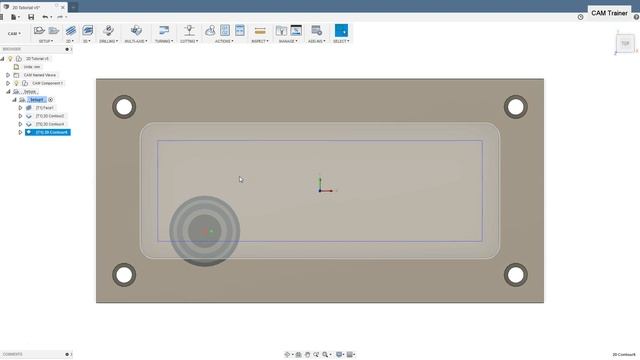Expand the selected 2D Contour operation node

point(20,132)
